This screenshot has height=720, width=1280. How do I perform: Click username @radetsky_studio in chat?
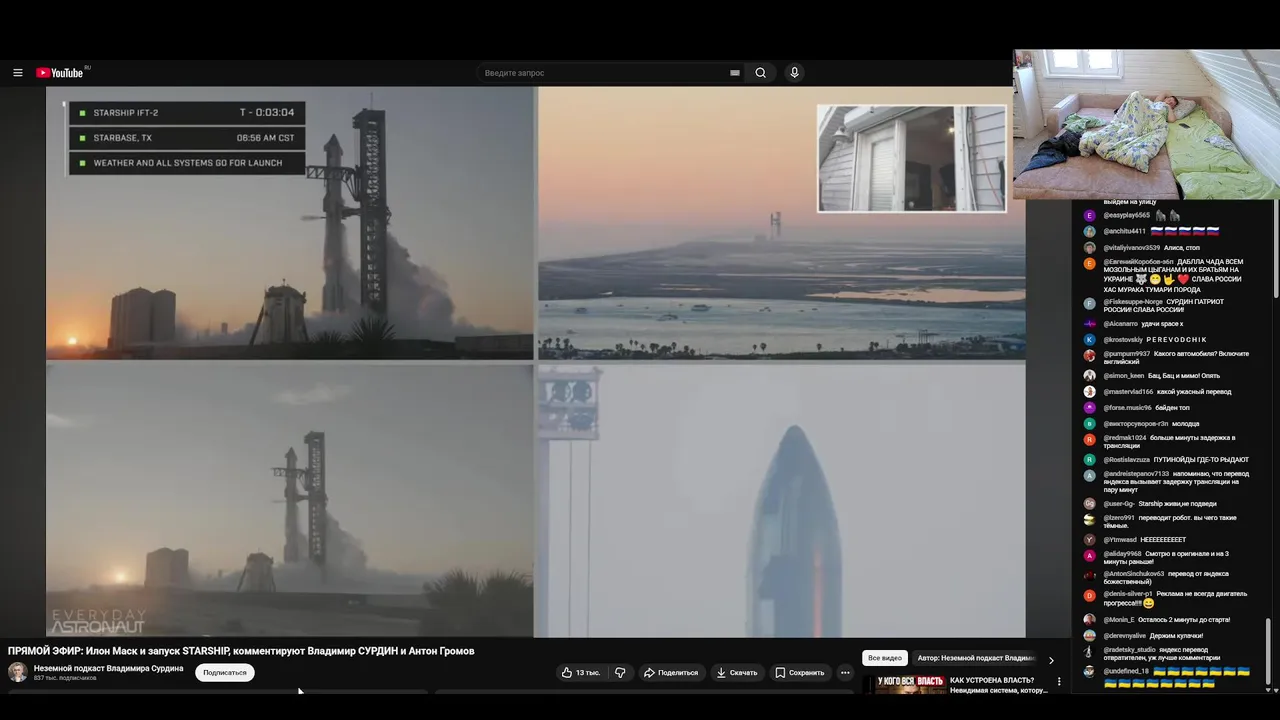pos(1130,650)
